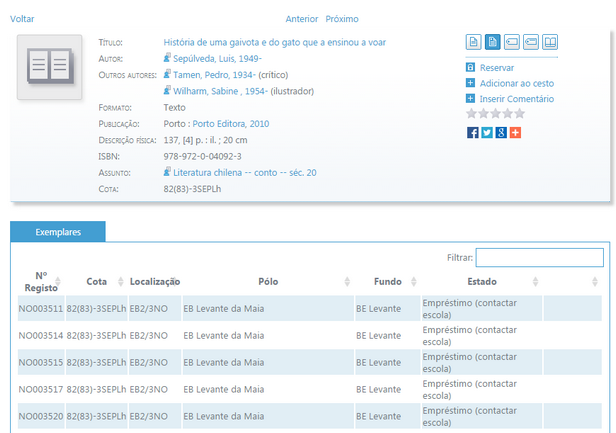This screenshot has width=616, height=433.
Task: Share this record on Twitter
Action: tap(487, 132)
